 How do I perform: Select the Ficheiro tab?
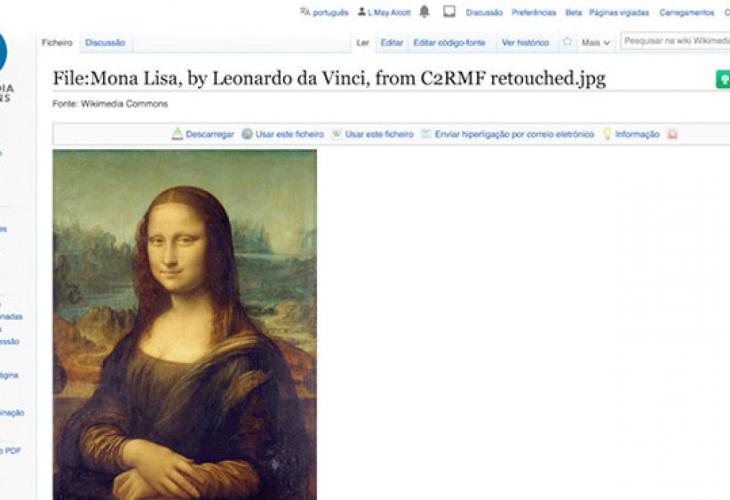point(57,42)
